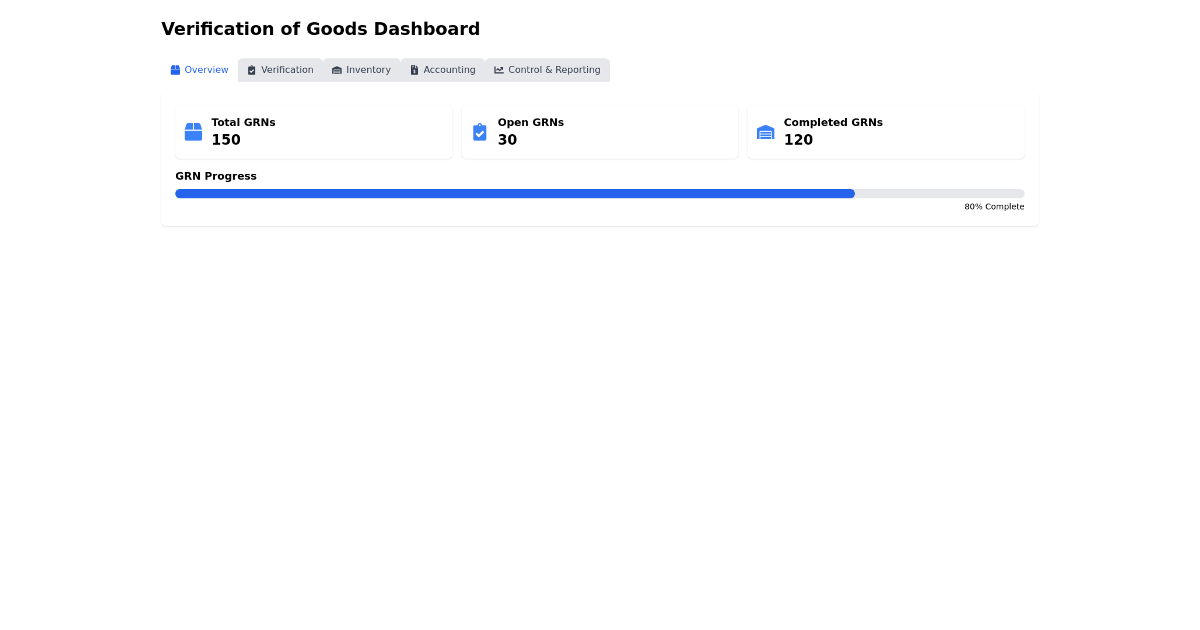The width and height of the screenshot is (1200, 630).
Task: Click the invoice icon on Accounting tab
Action: tap(414, 70)
